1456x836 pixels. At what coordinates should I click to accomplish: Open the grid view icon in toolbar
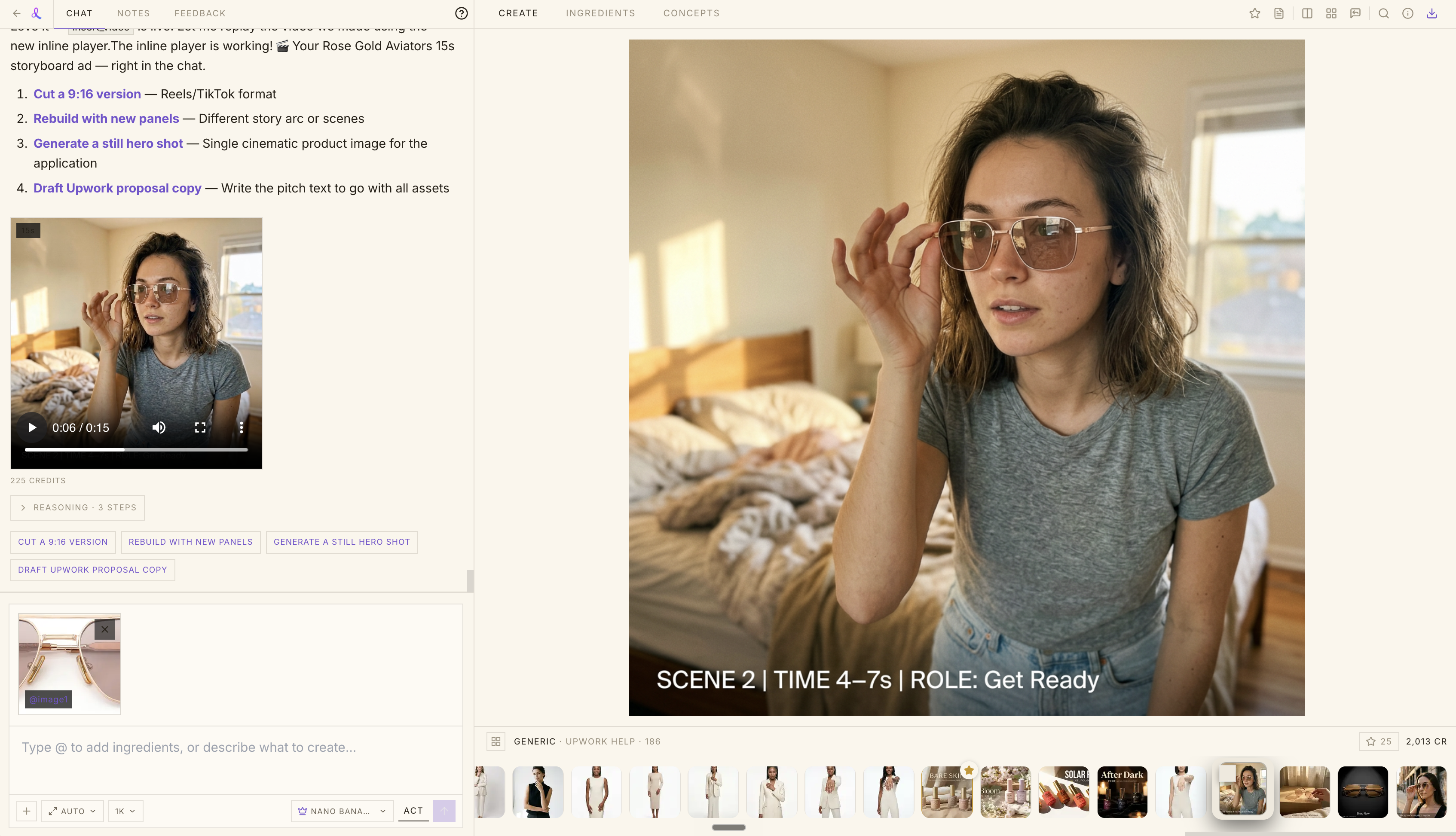click(1331, 13)
